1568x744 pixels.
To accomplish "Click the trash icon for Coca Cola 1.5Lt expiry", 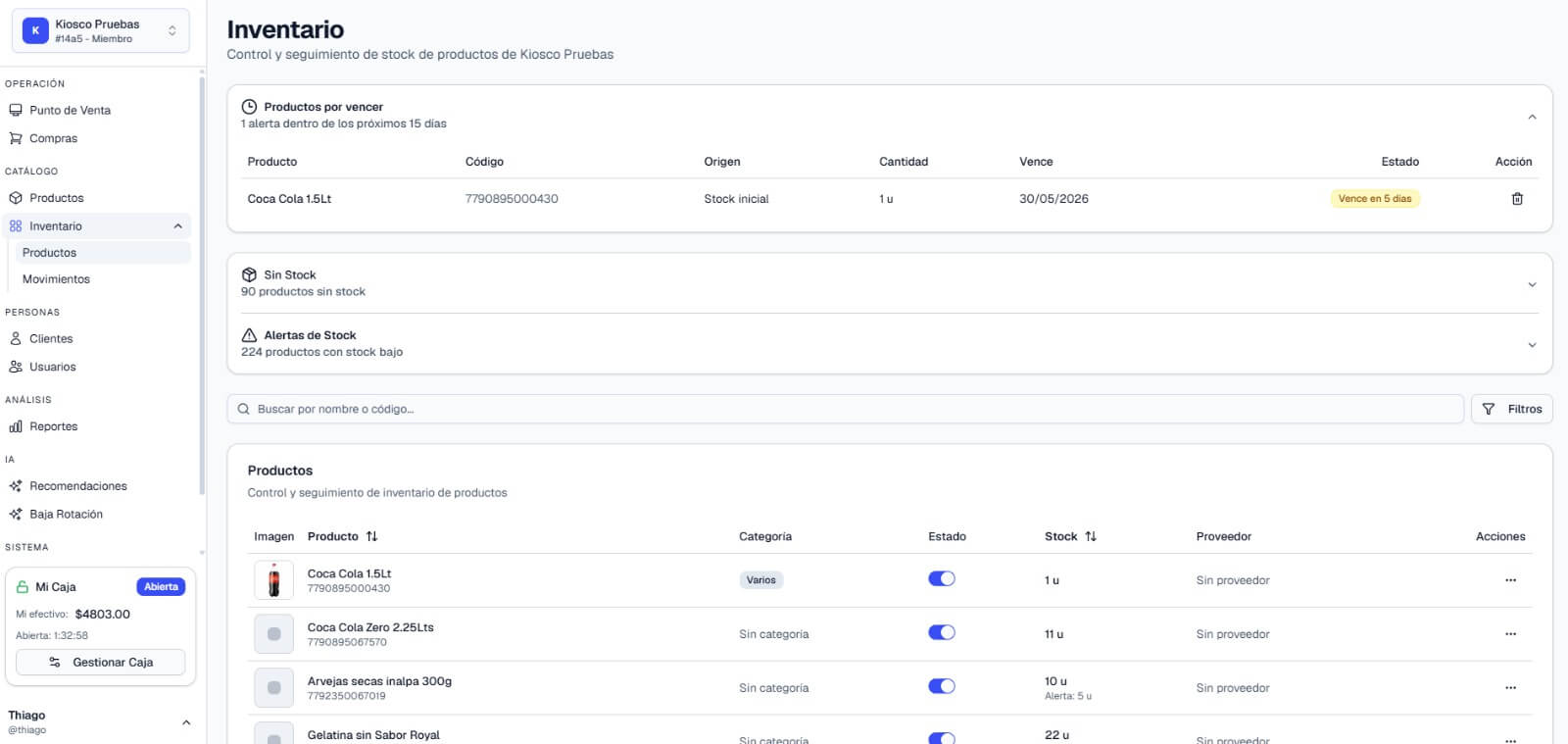I will (x=1517, y=199).
